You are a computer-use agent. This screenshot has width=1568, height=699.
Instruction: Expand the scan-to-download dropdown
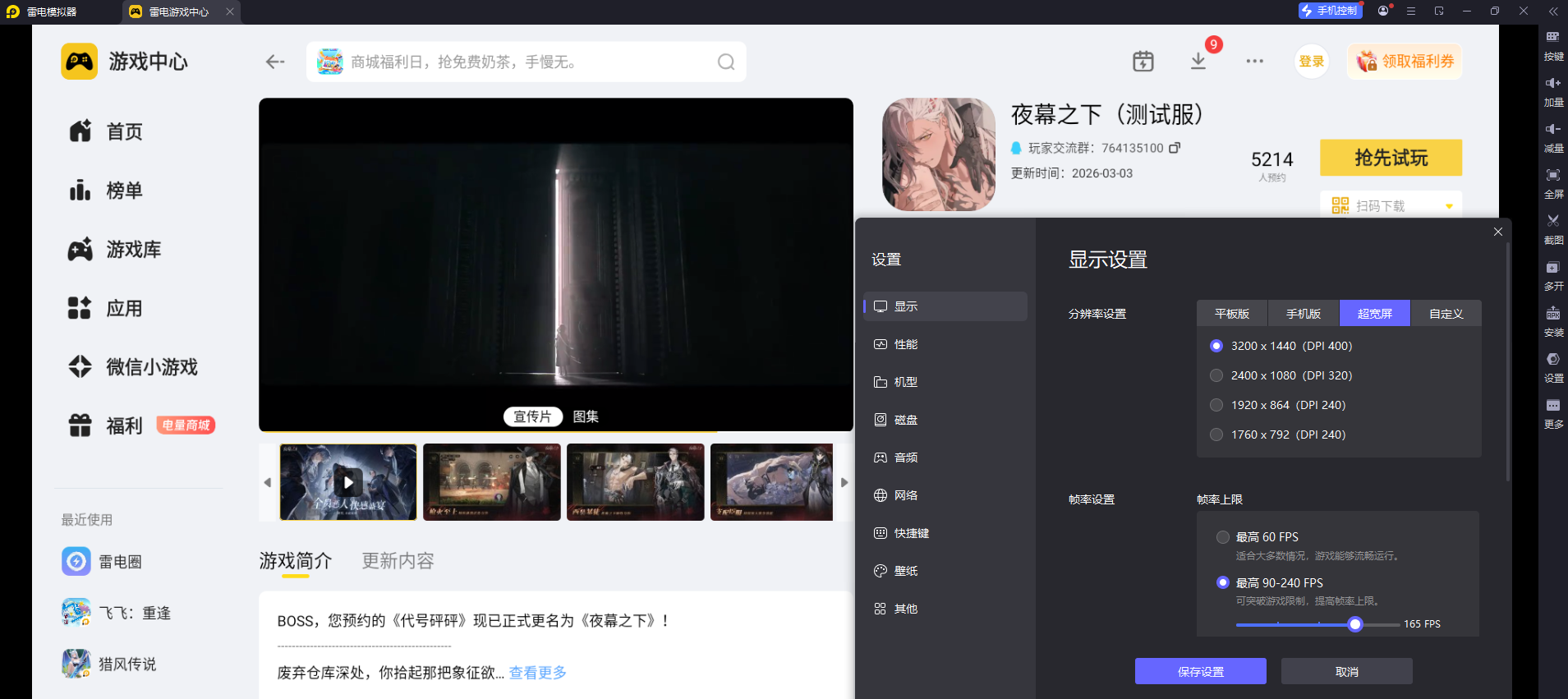1449,206
